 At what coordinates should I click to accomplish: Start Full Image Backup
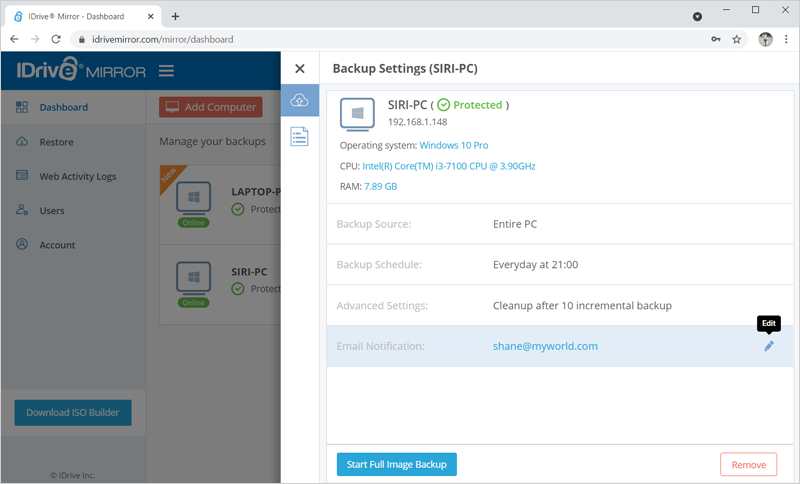pyautogui.click(x=396, y=465)
